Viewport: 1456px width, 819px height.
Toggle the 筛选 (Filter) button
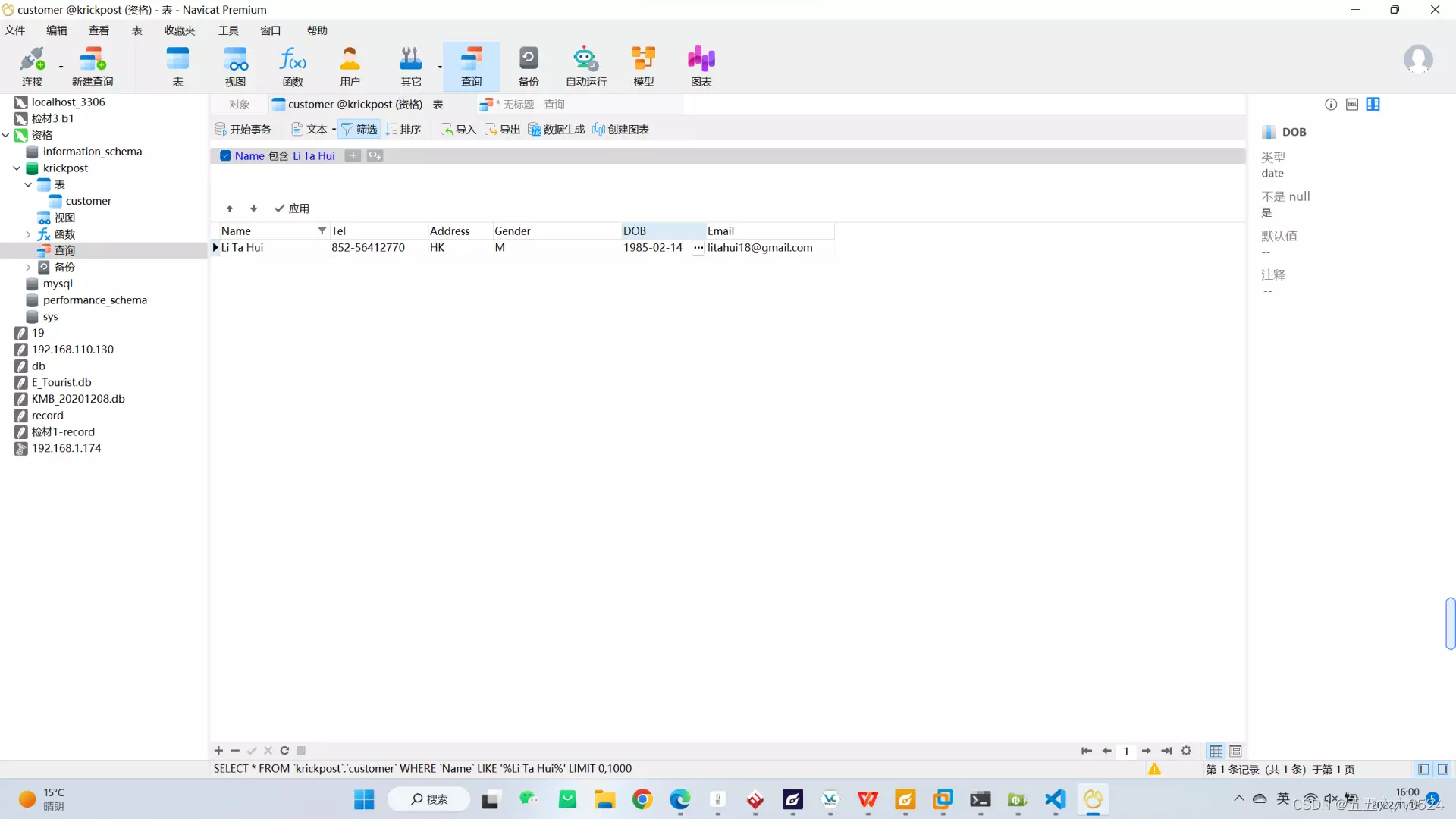point(359,130)
